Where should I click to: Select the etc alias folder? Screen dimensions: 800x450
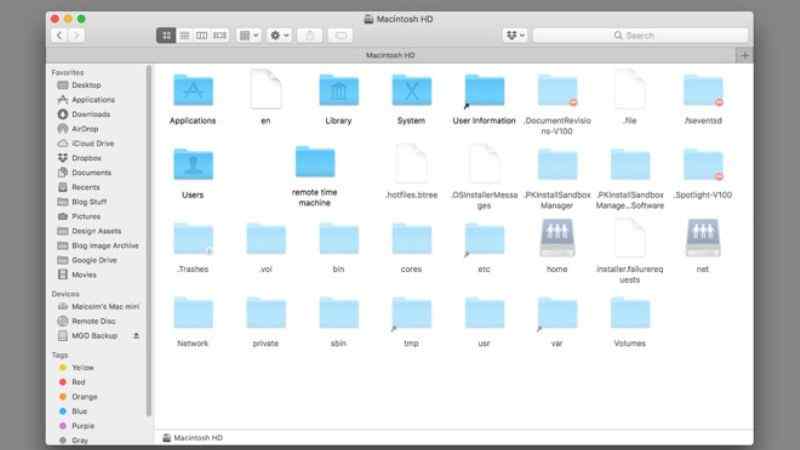pos(484,239)
